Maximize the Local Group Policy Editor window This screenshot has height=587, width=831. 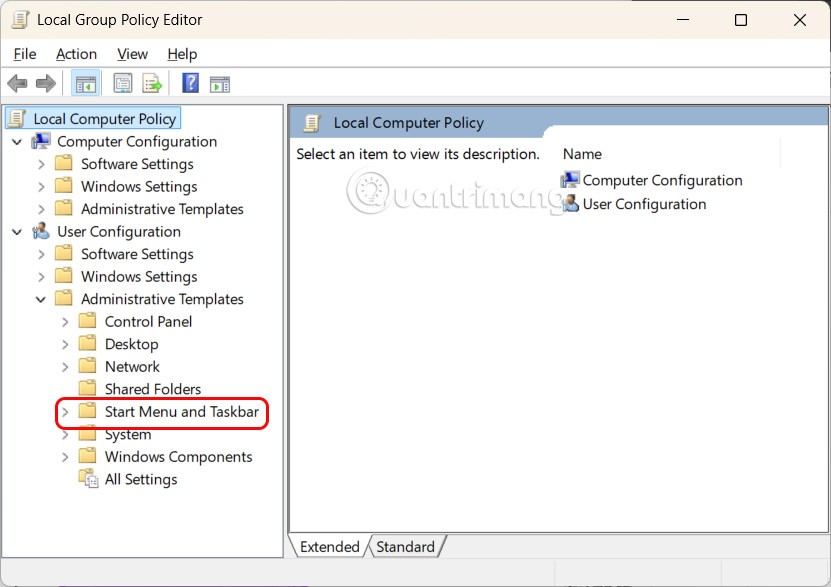pyautogui.click(x=741, y=20)
